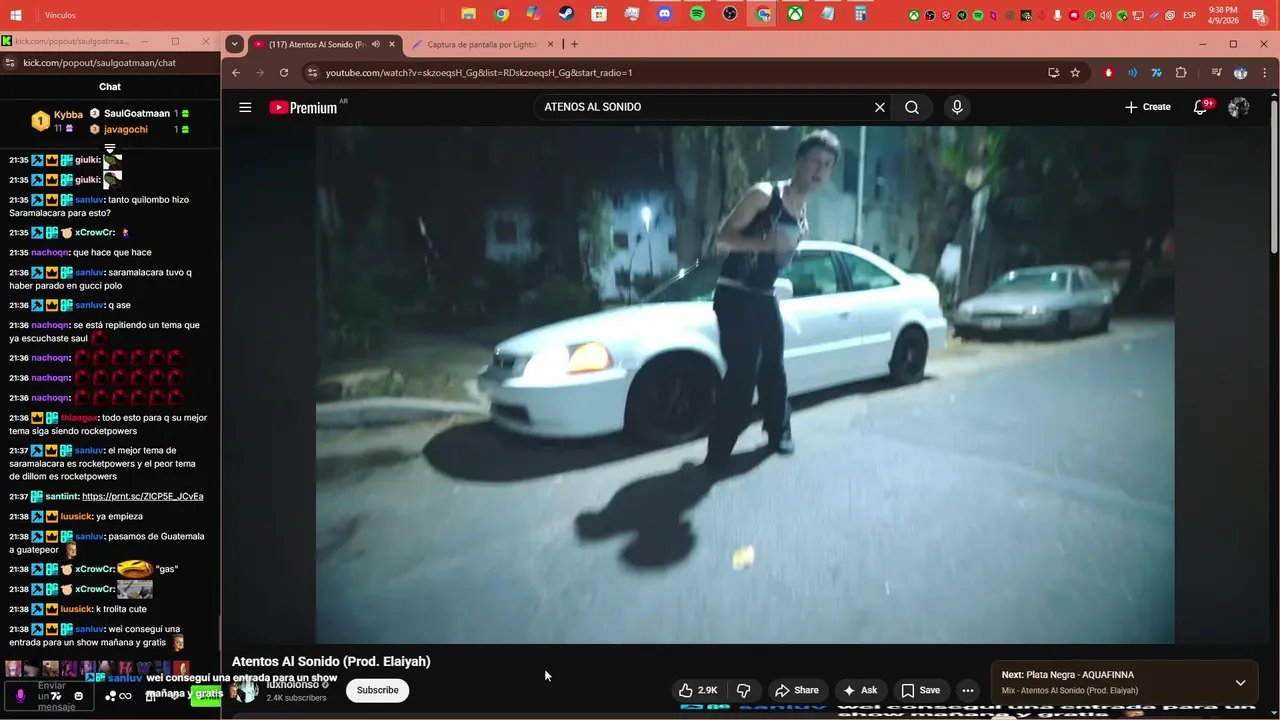
Task: Open browser extensions puzzle icon
Action: pos(1181,72)
